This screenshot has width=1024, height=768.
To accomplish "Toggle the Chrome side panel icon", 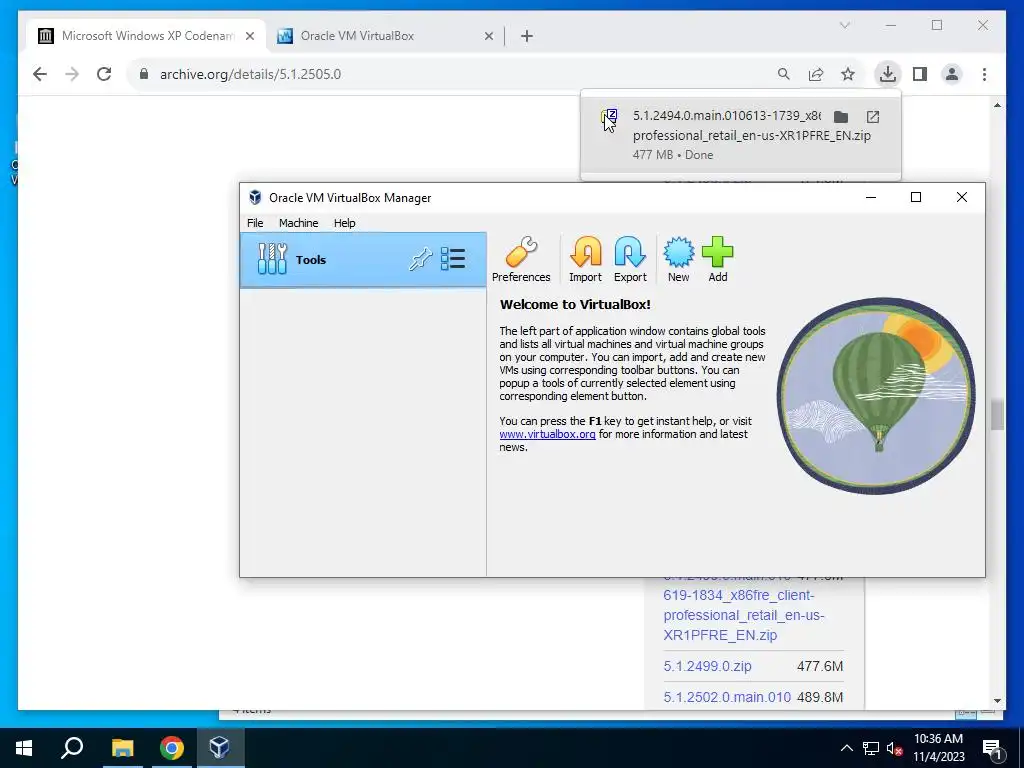I will tap(920, 74).
